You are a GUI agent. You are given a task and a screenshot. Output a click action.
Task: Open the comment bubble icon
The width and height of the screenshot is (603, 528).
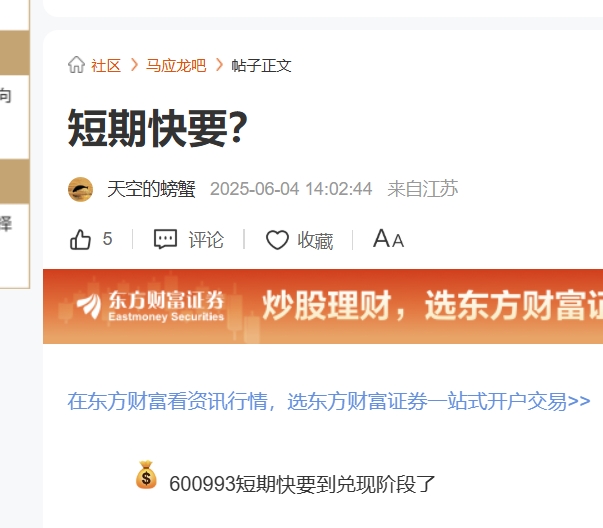pyautogui.click(x=165, y=240)
